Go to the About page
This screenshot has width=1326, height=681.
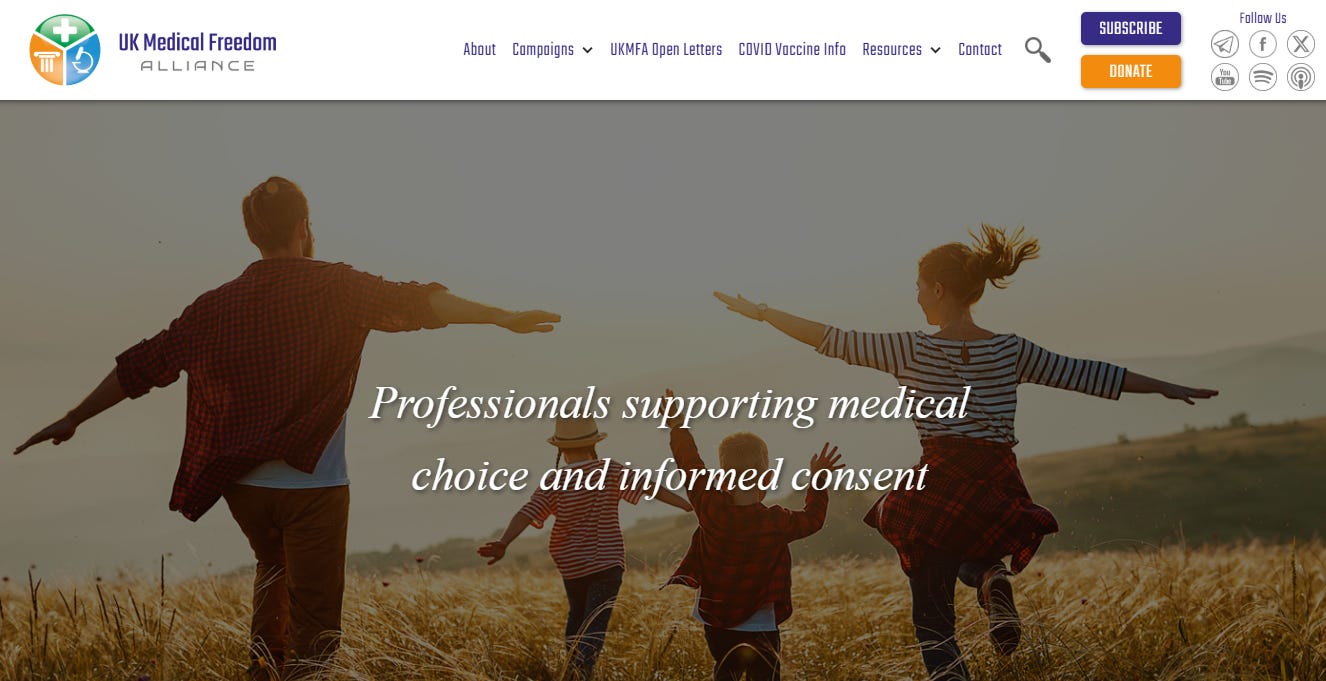tap(479, 50)
